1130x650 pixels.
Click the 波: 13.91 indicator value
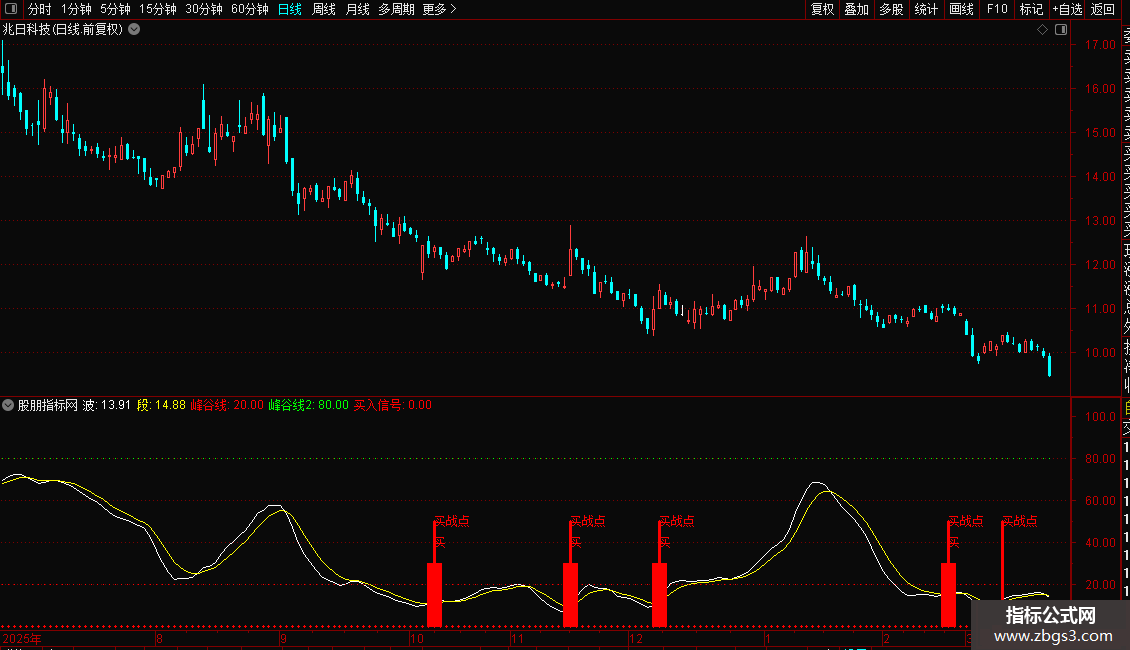[x=107, y=405]
